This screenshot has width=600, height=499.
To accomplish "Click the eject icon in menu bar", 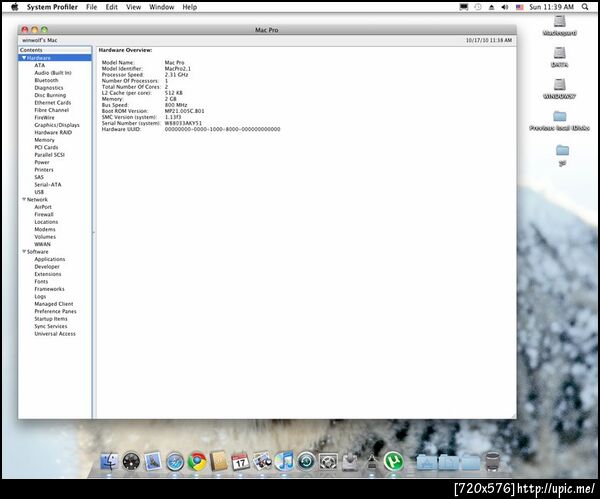I will (491, 7).
